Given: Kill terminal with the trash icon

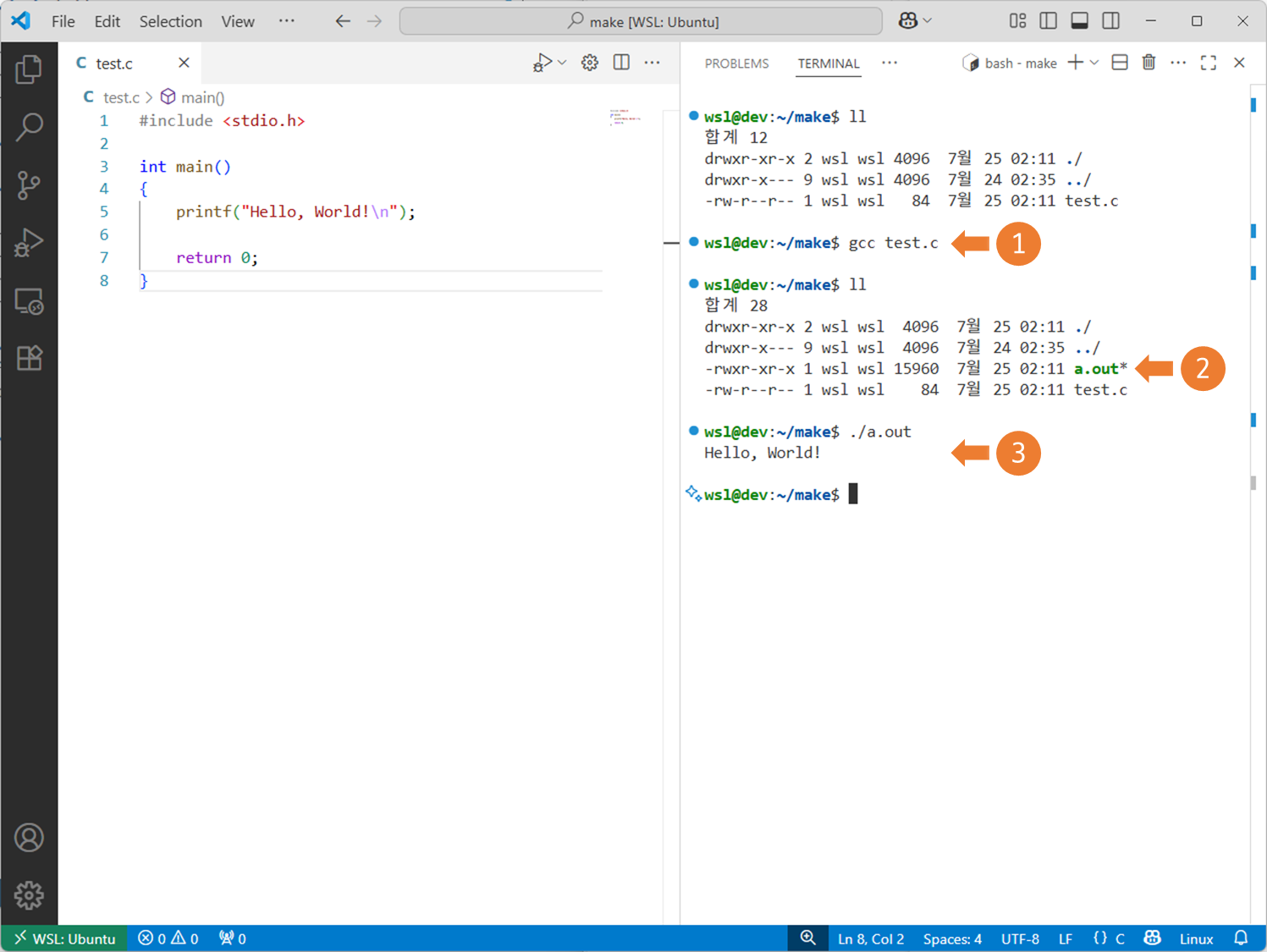Looking at the screenshot, I should (x=1149, y=63).
